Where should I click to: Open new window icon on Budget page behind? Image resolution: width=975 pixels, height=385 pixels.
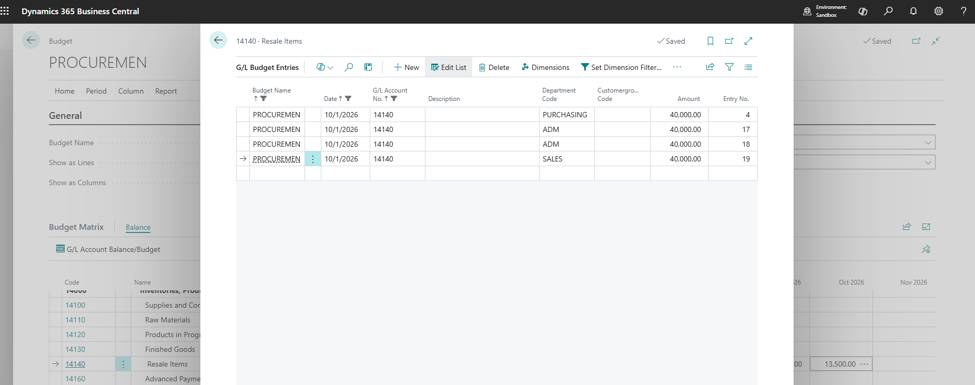[x=916, y=41]
